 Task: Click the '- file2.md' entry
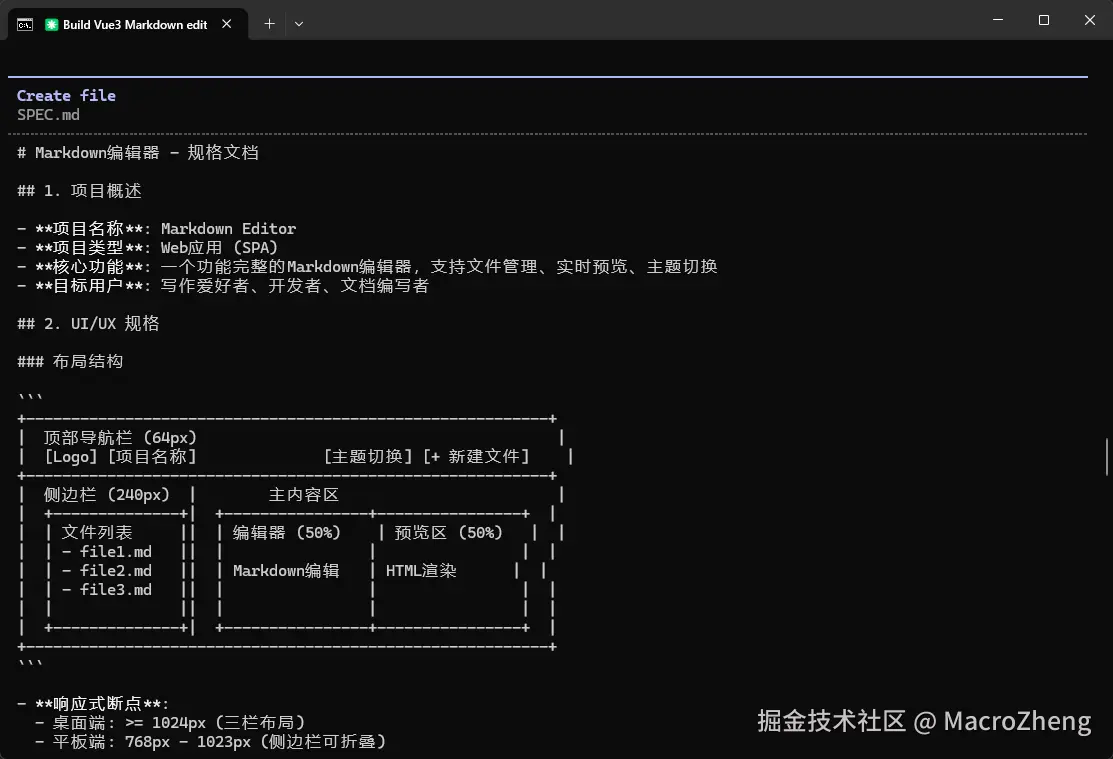106,571
